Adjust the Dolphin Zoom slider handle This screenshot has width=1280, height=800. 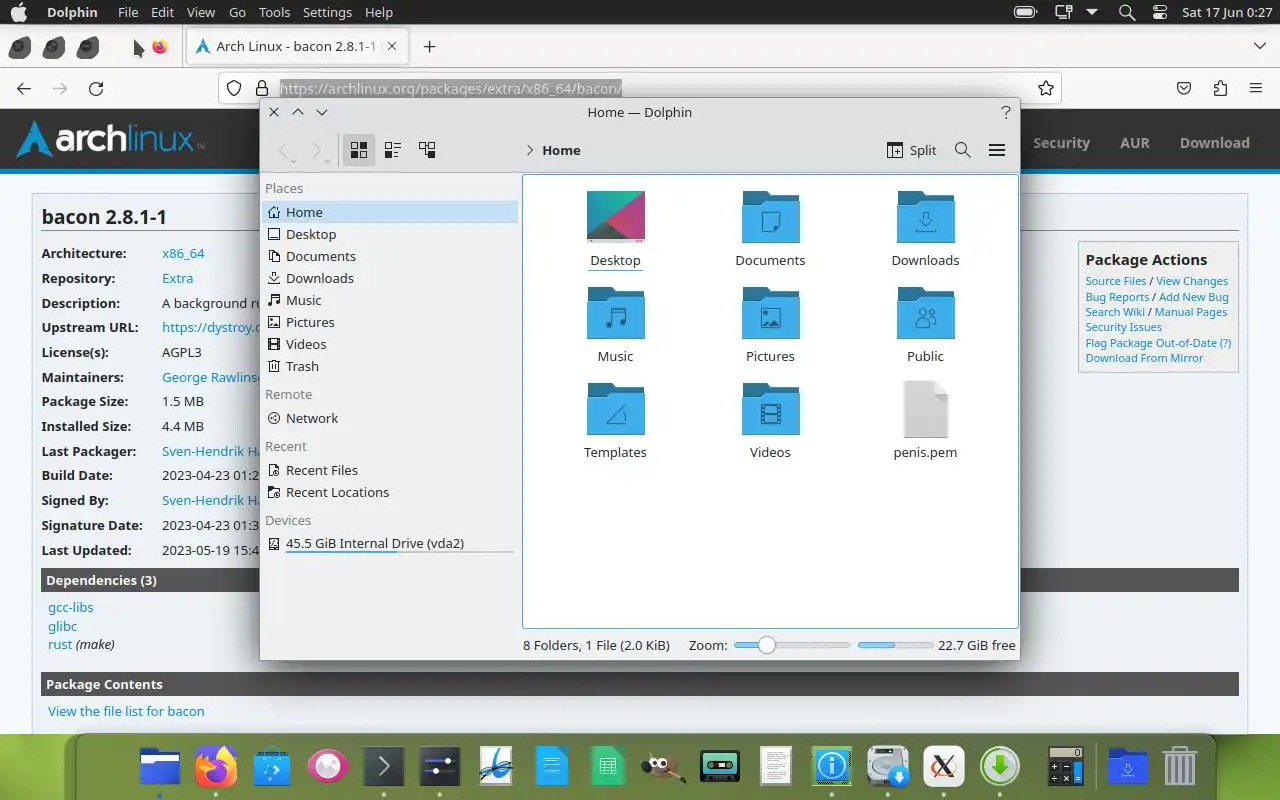click(766, 645)
